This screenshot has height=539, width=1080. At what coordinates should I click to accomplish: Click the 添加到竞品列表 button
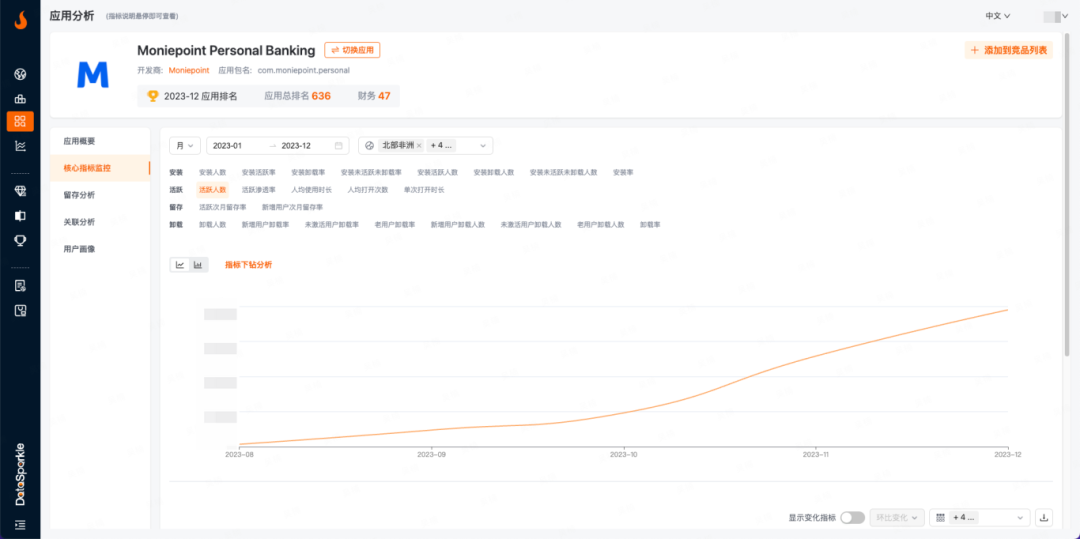[x=1008, y=50]
